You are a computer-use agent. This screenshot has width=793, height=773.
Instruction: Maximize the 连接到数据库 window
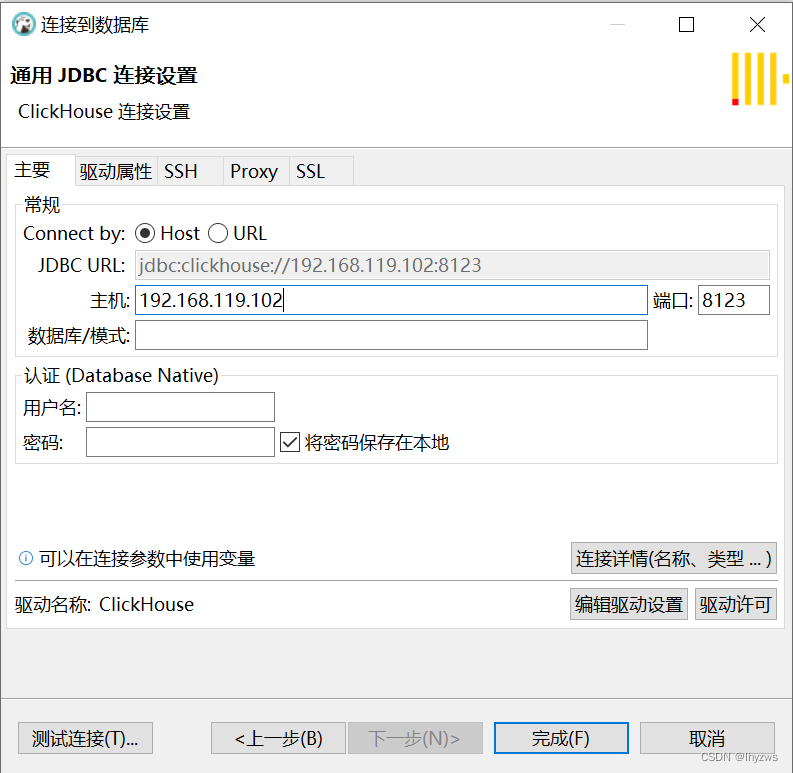686,24
